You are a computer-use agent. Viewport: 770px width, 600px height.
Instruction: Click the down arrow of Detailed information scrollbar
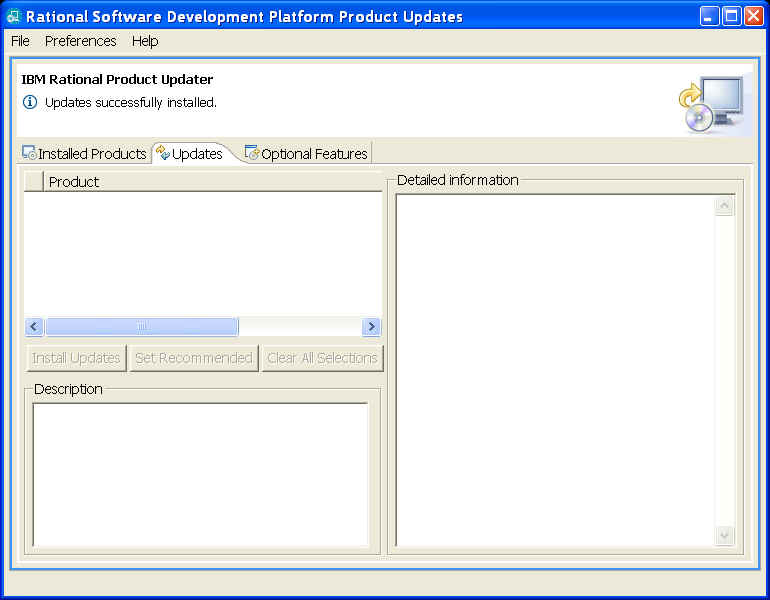point(724,535)
